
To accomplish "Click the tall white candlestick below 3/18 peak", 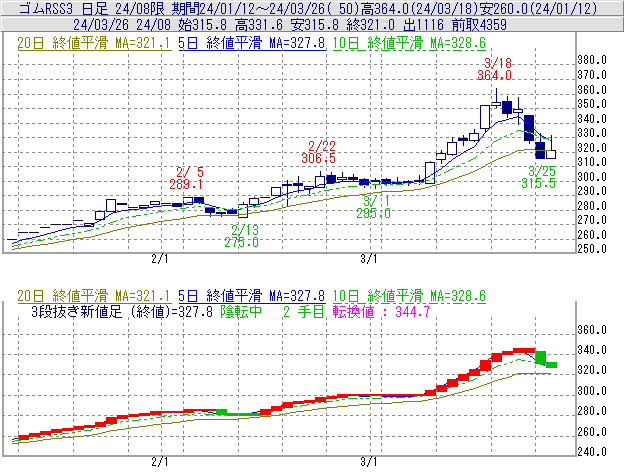I will coord(485,117).
